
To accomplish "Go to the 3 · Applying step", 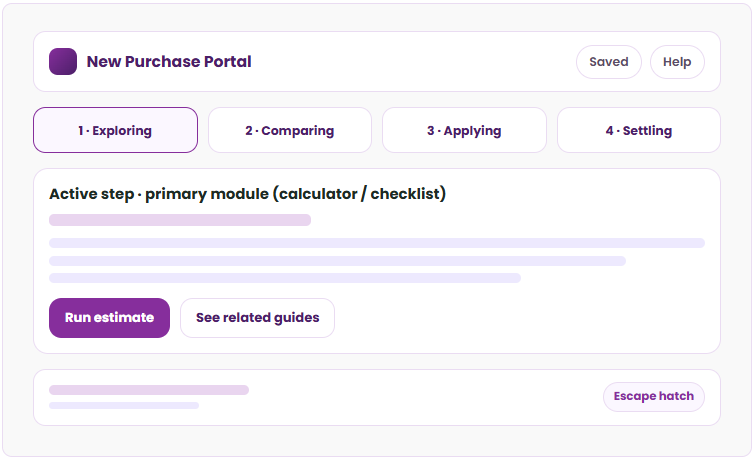I will tap(464, 130).
